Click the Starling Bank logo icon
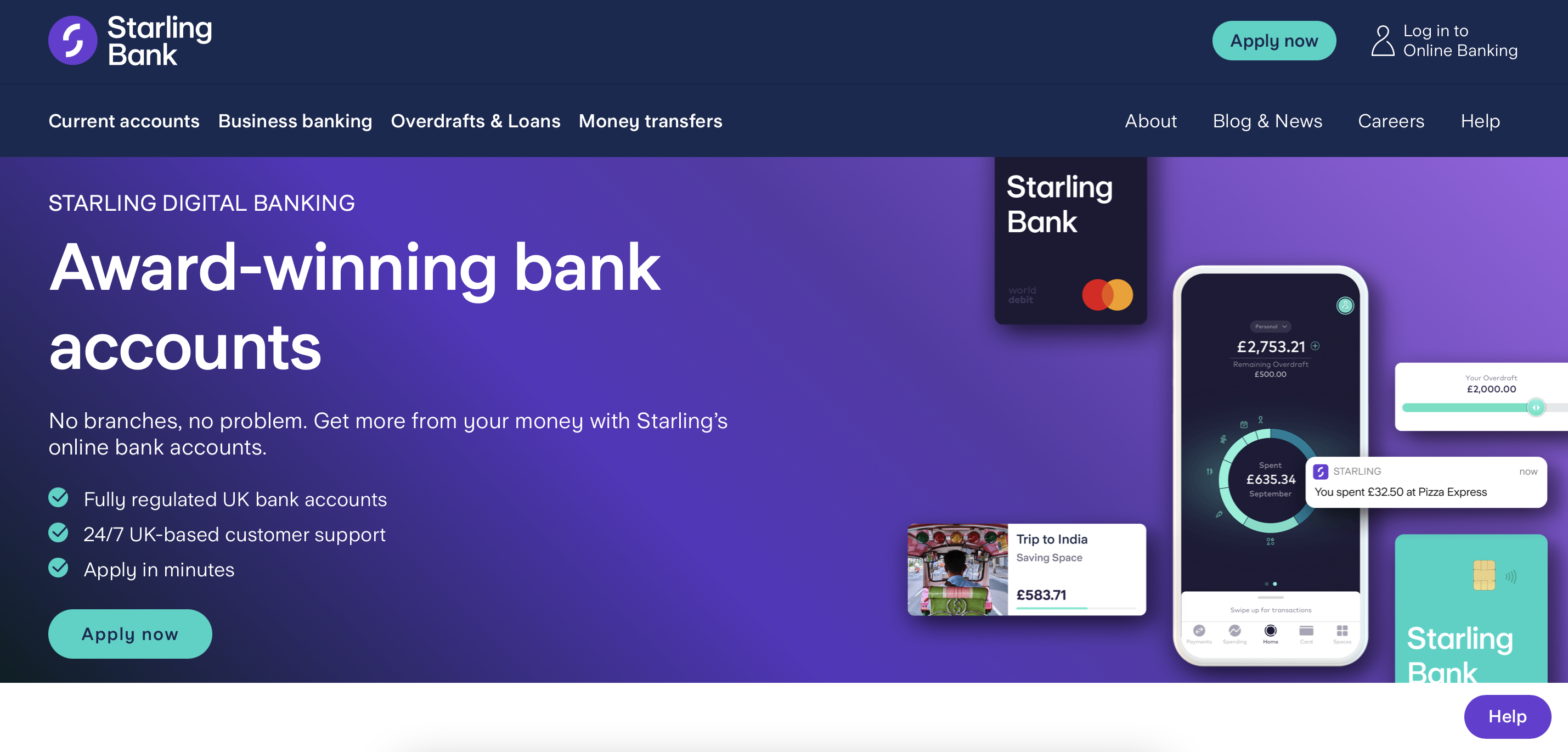Screen dimensions: 1568x752 pos(70,41)
